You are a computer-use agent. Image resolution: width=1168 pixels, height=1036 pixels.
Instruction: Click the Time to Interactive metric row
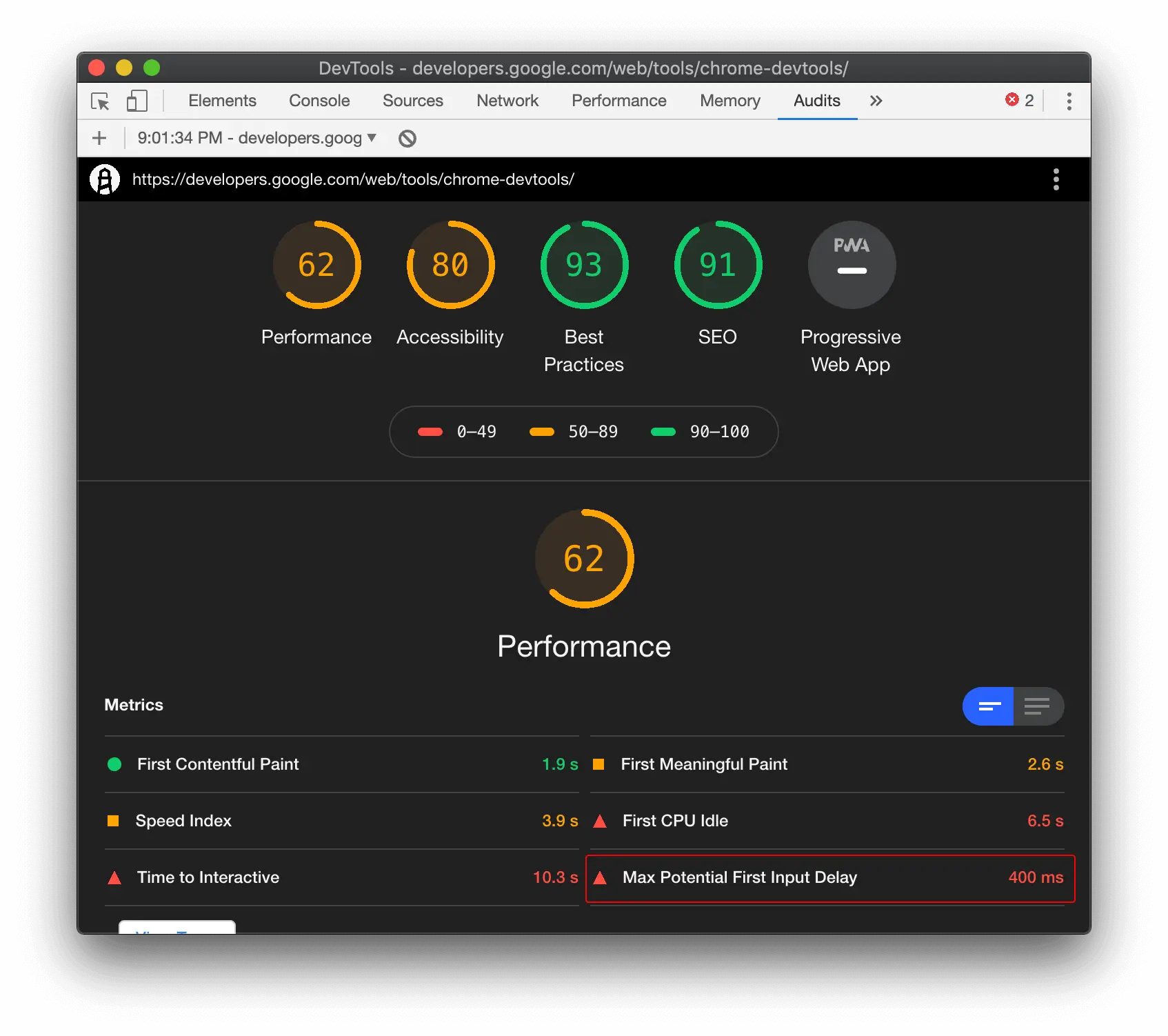(342, 877)
